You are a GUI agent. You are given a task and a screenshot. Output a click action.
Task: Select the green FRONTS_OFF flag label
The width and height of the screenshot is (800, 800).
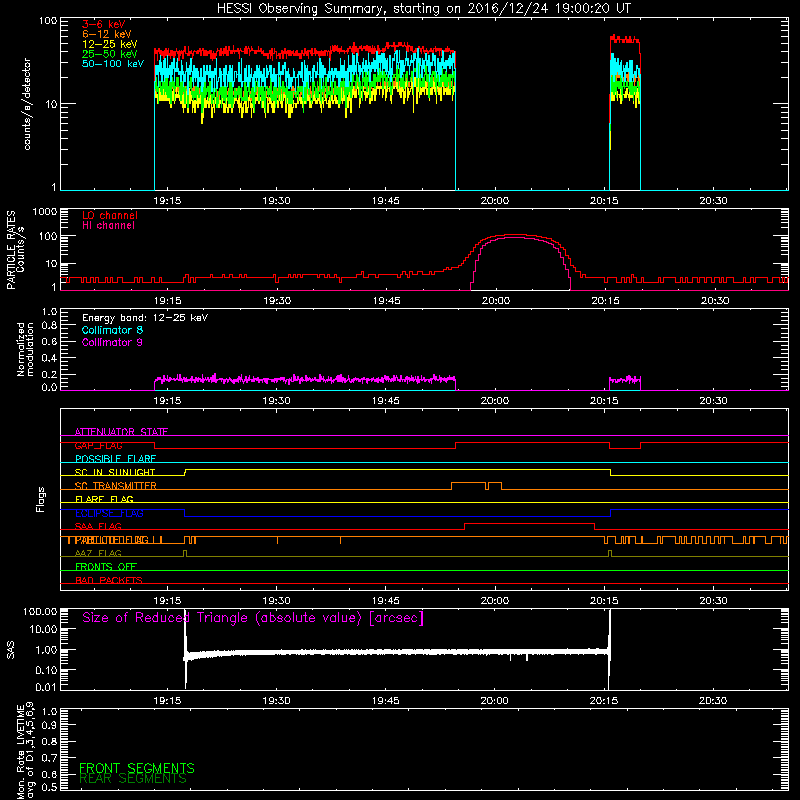click(106, 567)
